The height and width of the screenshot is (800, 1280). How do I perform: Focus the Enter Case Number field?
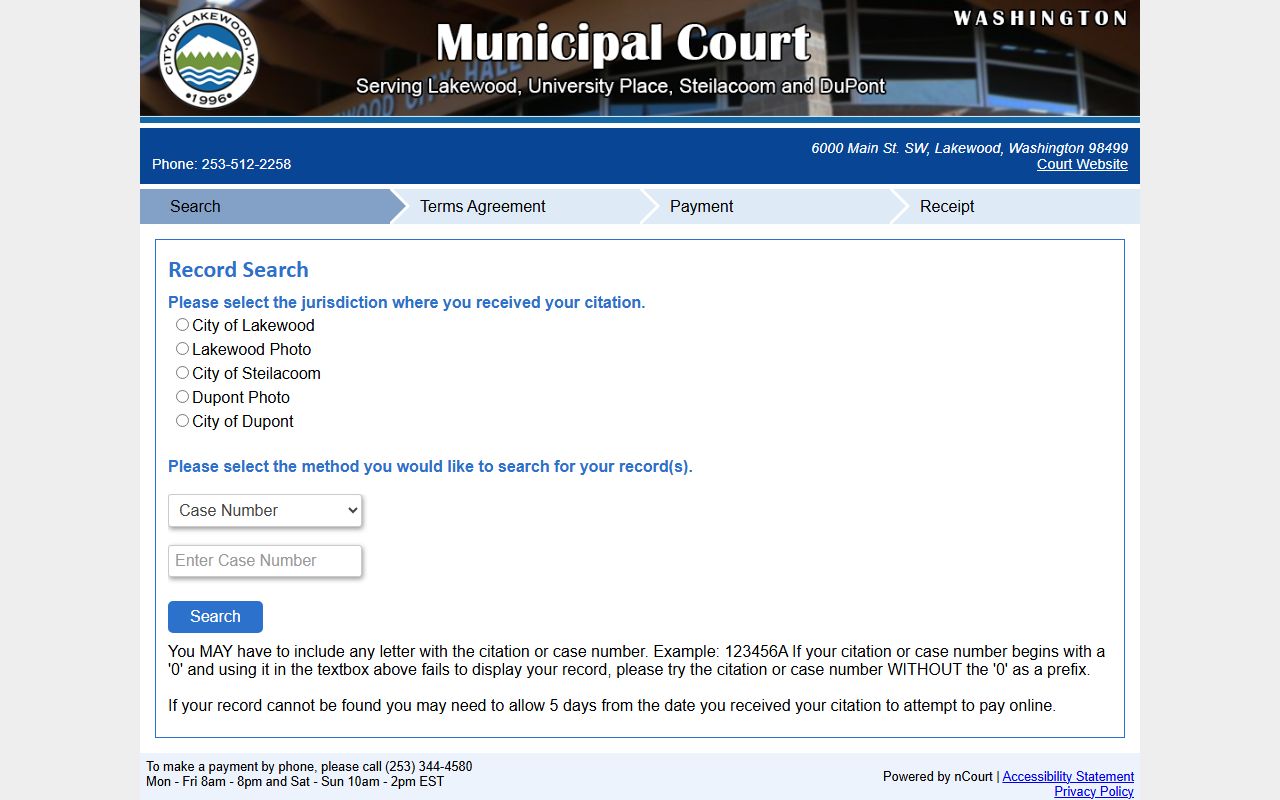265,561
